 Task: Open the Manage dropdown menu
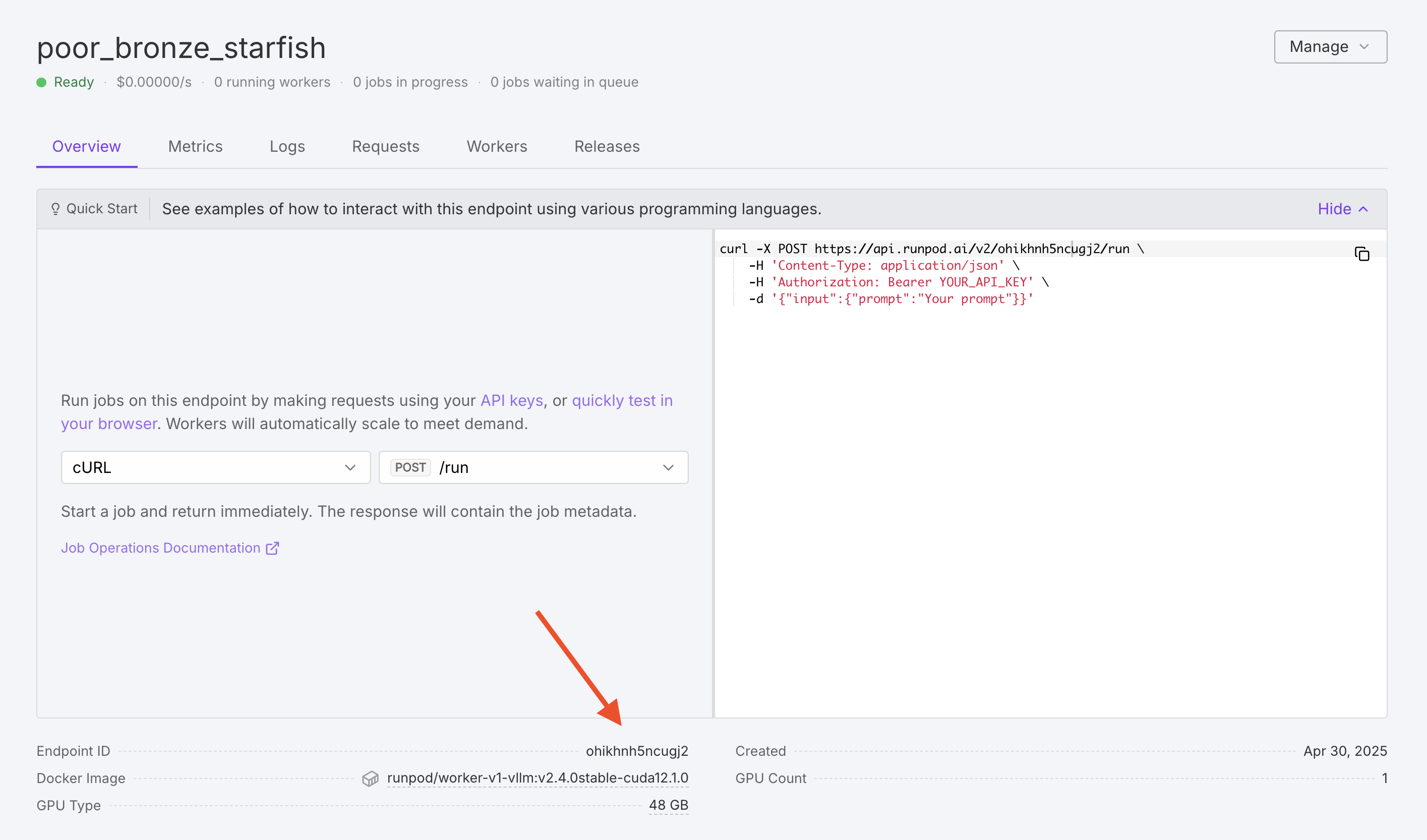tap(1330, 47)
